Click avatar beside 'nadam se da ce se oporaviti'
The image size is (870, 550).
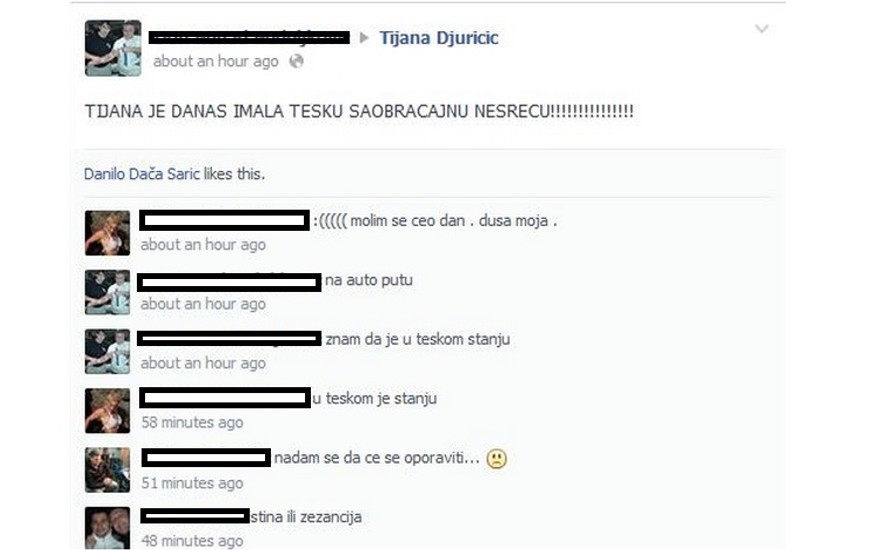pyautogui.click(x=107, y=470)
